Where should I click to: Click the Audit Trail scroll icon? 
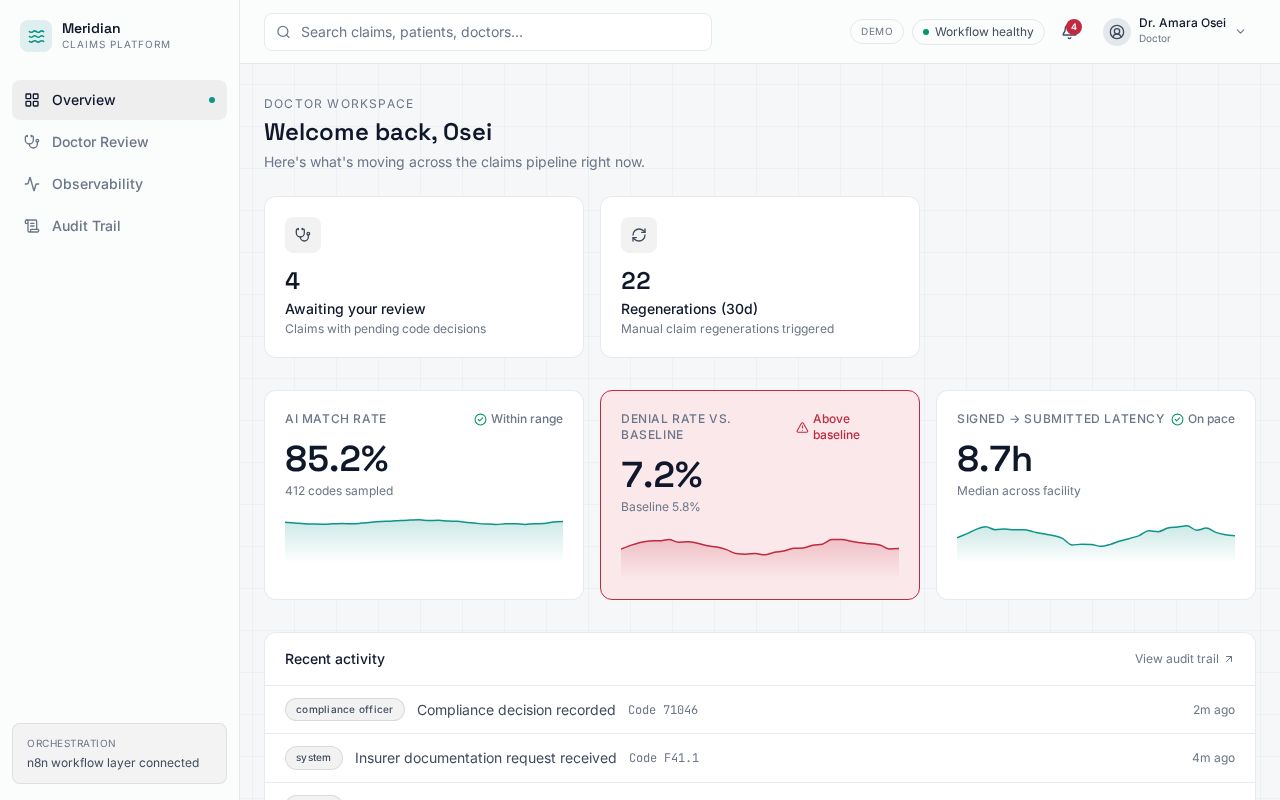click(x=32, y=226)
